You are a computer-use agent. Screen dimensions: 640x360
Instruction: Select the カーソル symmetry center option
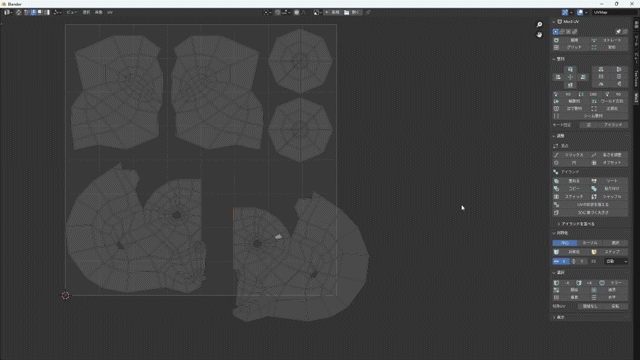point(590,243)
